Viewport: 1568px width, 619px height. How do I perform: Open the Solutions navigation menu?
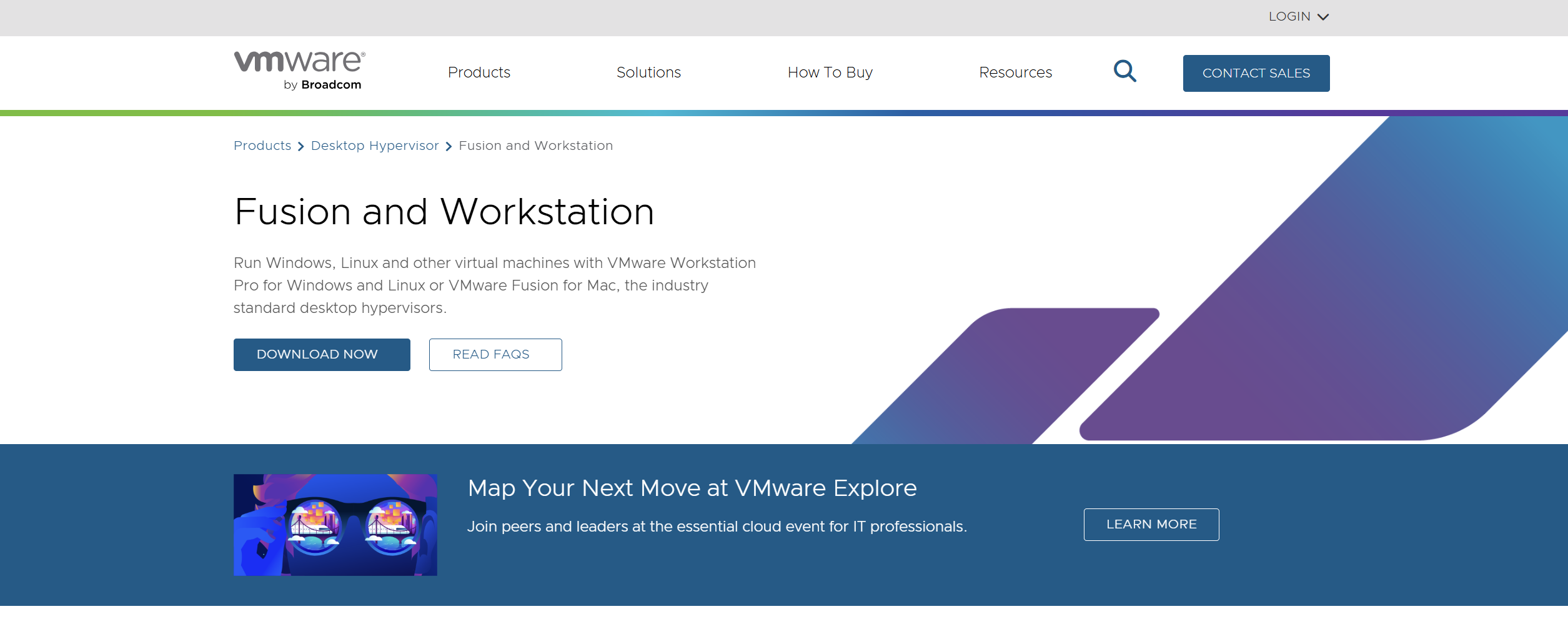tap(648, 72)
